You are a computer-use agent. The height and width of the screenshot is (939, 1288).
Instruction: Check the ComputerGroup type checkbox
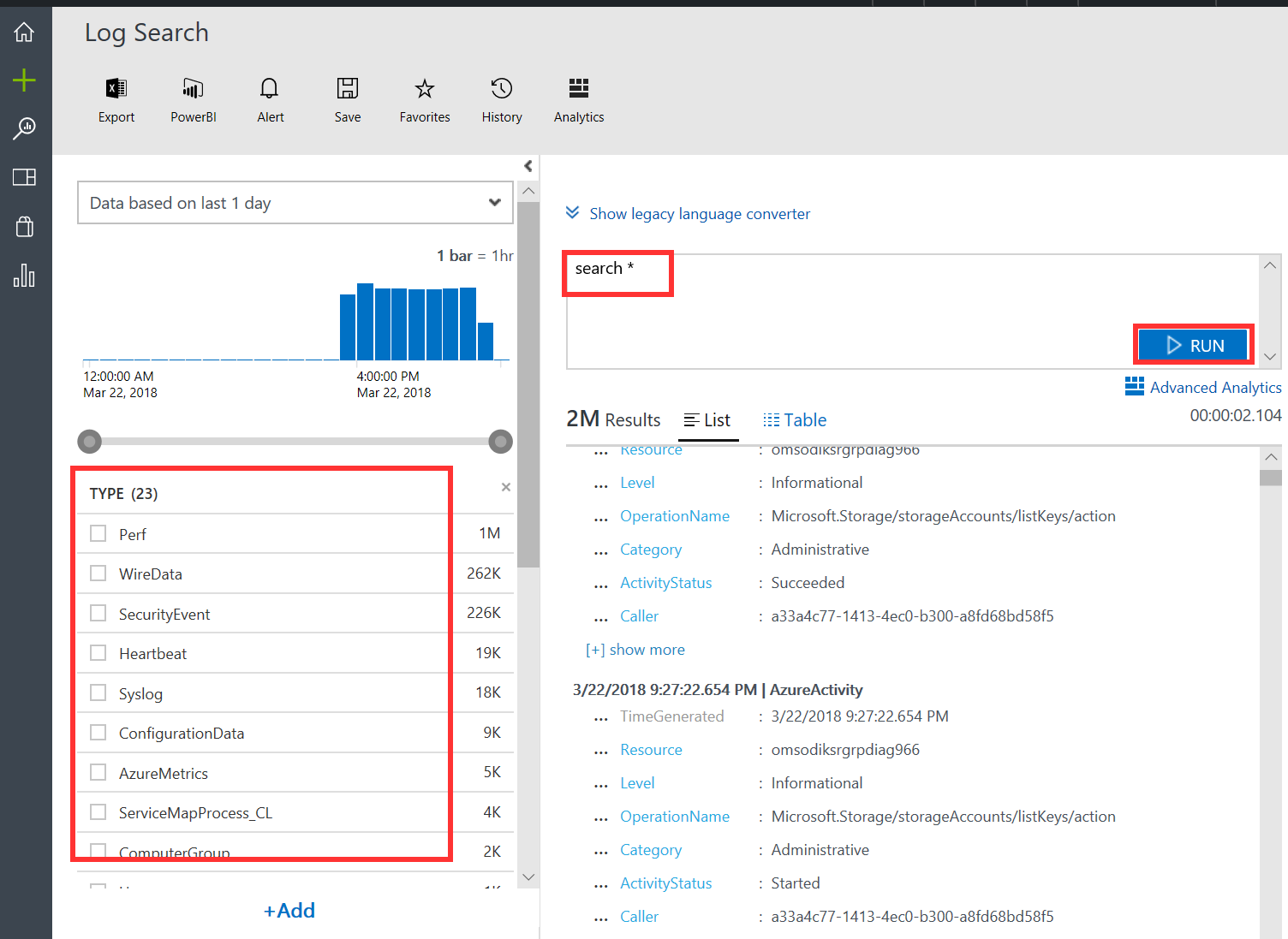point(98,852)
